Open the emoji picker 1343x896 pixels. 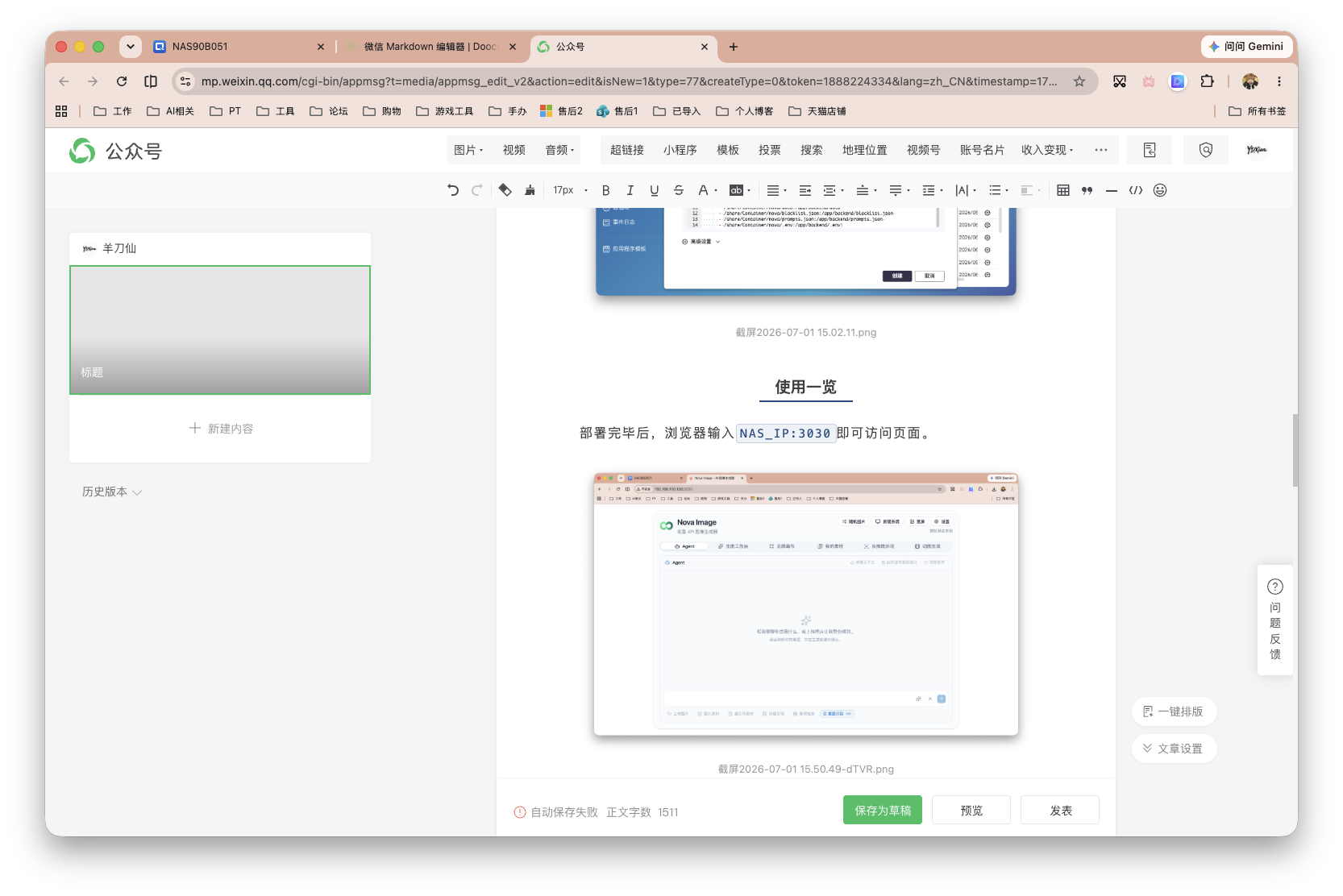coord(1160,190)
